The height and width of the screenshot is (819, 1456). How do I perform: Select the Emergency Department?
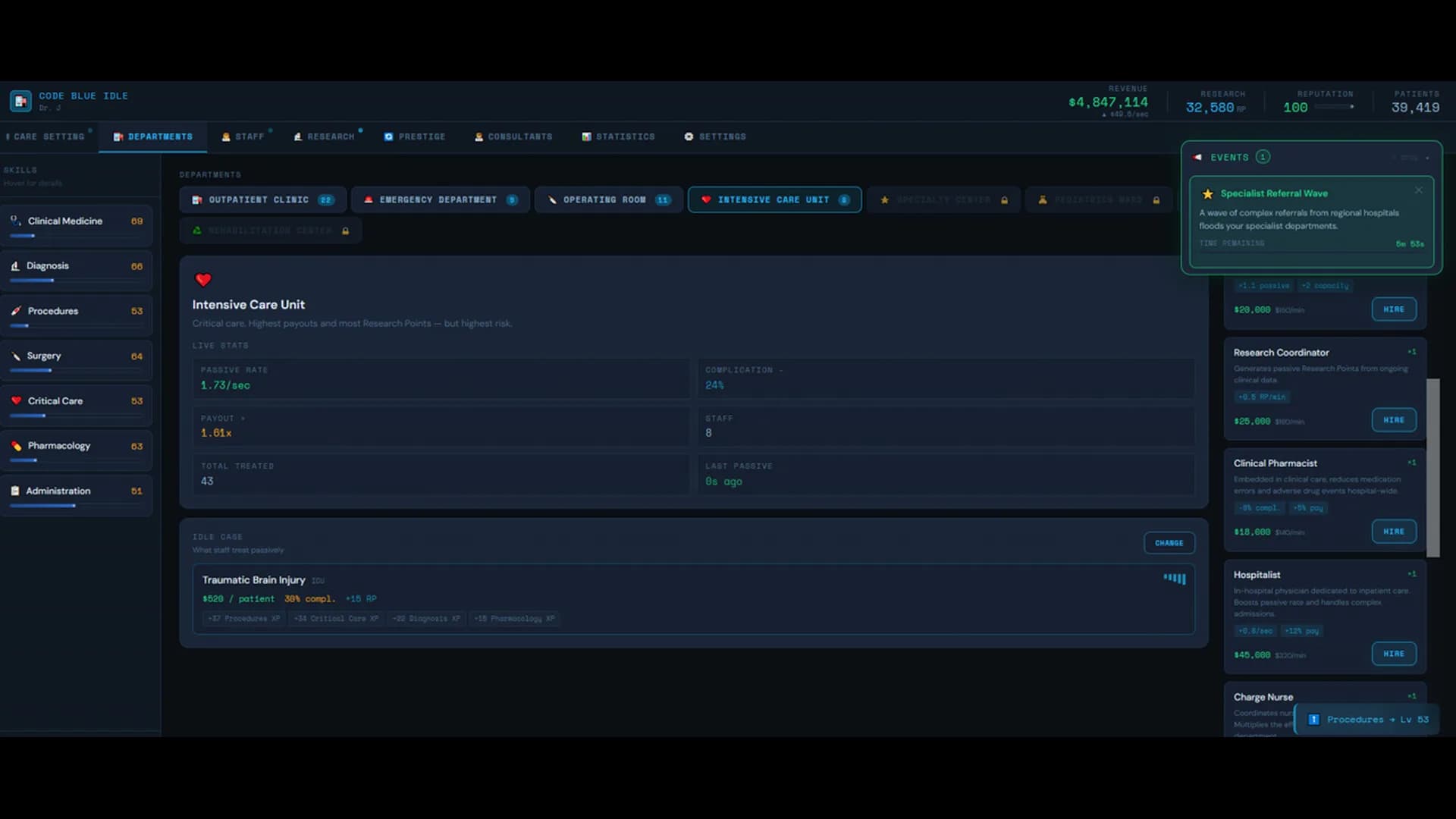point(441,200)
